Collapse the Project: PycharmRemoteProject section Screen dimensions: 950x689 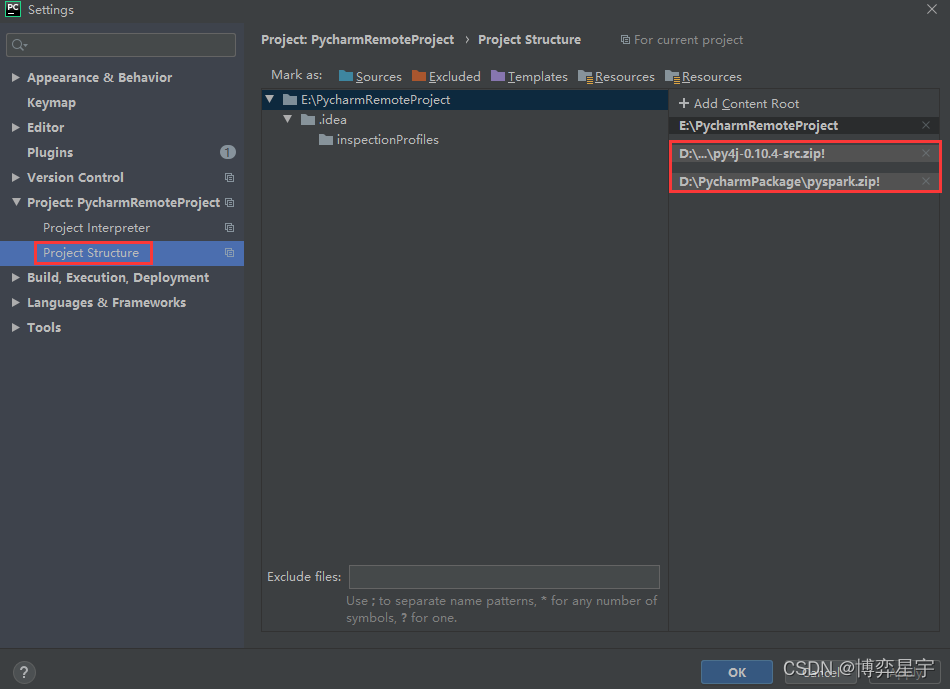coord(16,202)
